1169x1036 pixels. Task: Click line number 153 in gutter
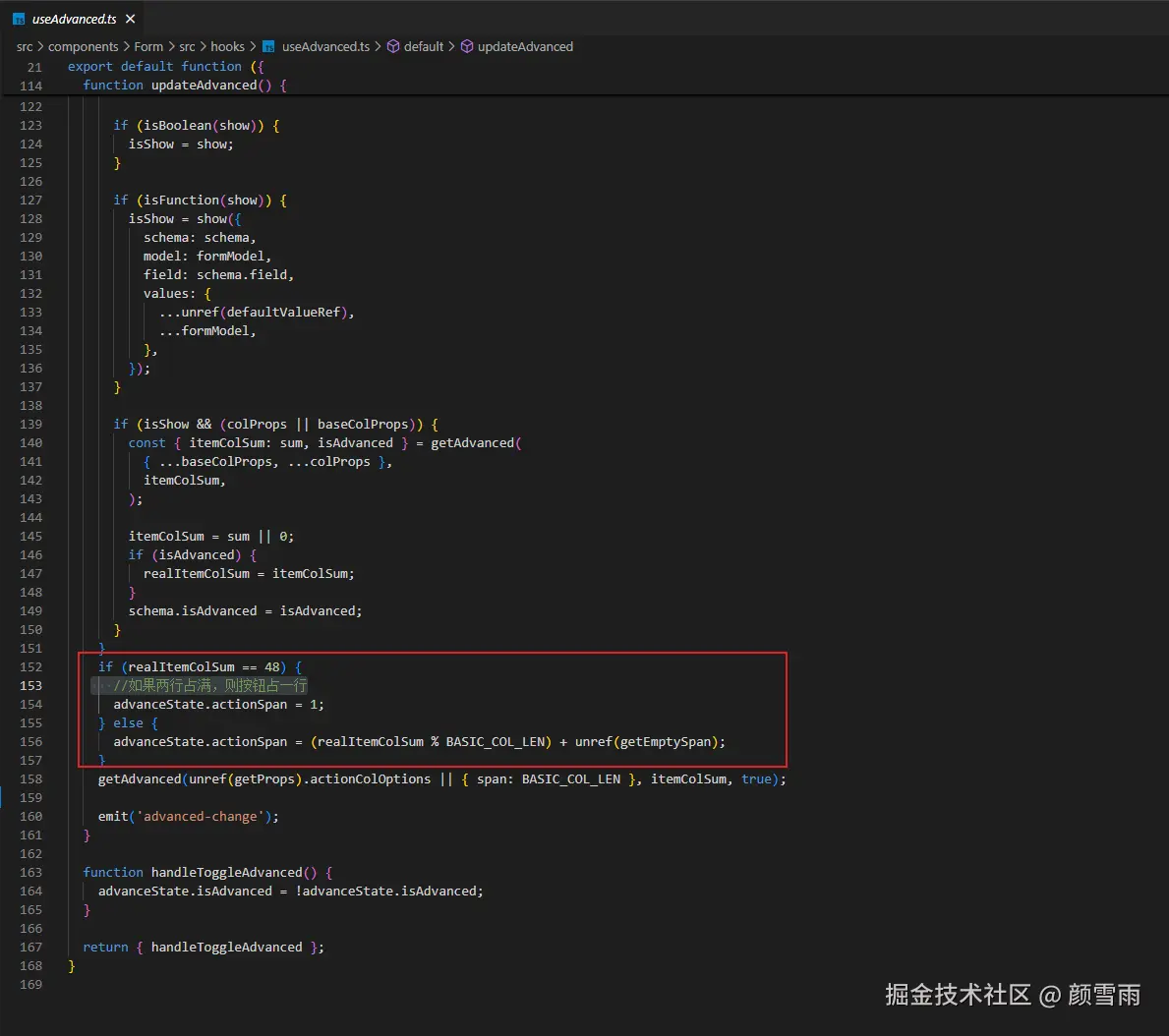(x=30, y=686)
